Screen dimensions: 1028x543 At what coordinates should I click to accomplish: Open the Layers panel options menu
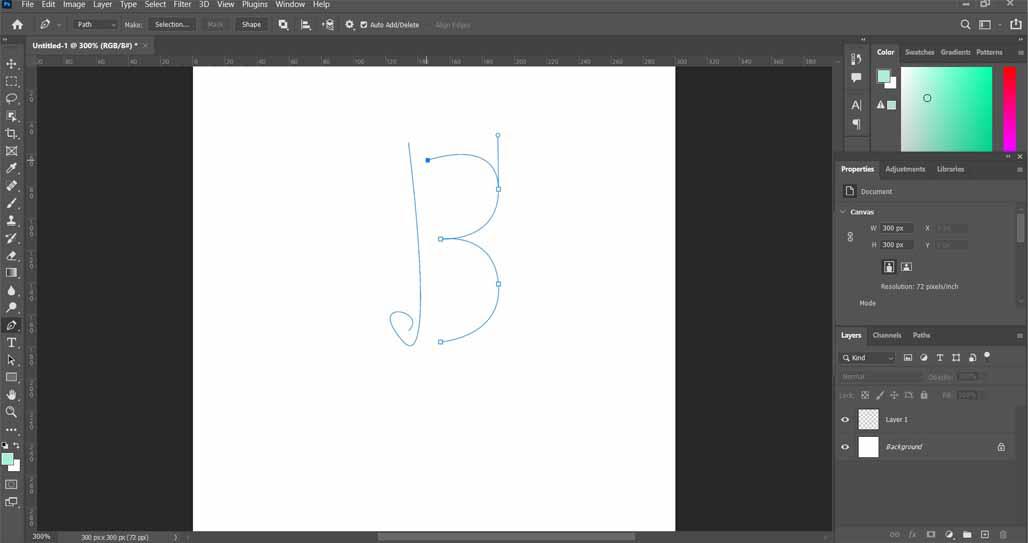tap(1020, 336)
